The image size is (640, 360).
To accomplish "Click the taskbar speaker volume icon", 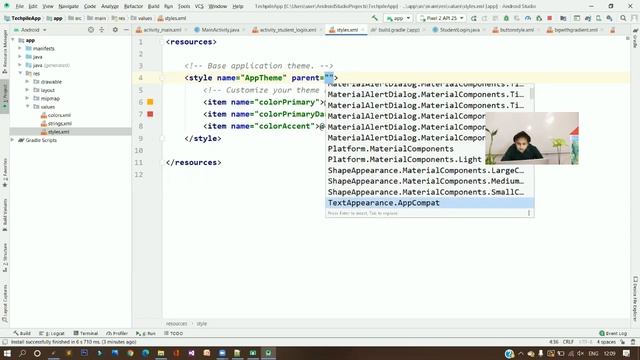I will point(580,353).
